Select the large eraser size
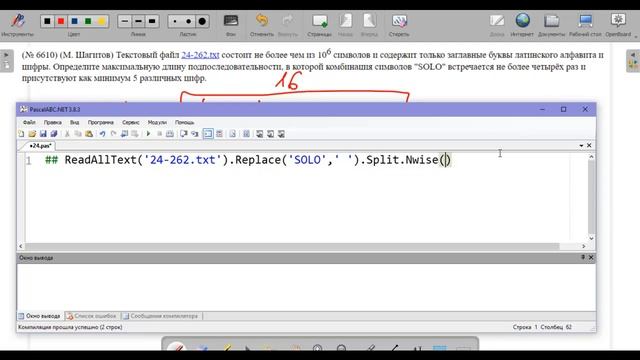This screenshot has height=360, width=640. 202,21
